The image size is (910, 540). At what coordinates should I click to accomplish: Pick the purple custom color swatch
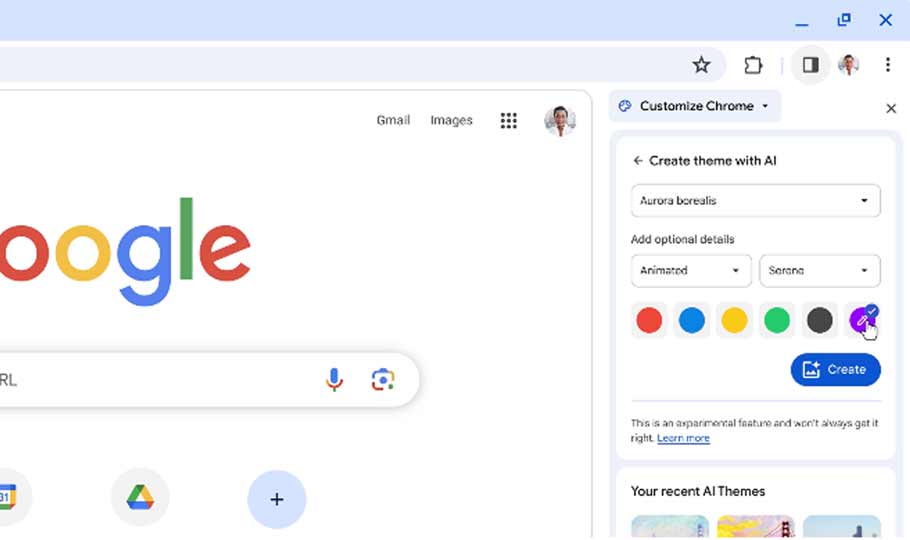click(862, 320)
